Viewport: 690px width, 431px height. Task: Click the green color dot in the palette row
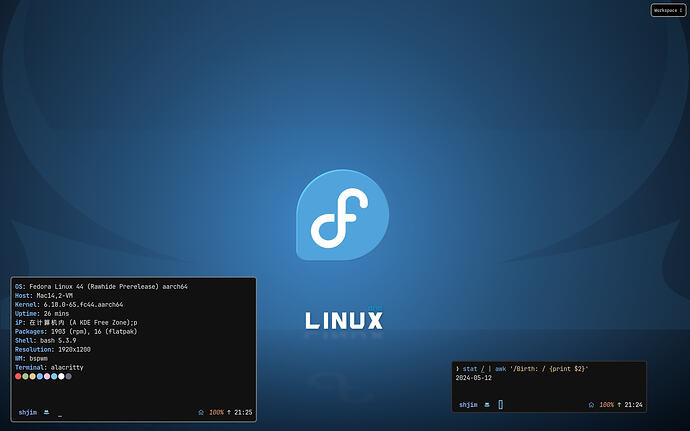pyautogui.click(x=25, y=377)
